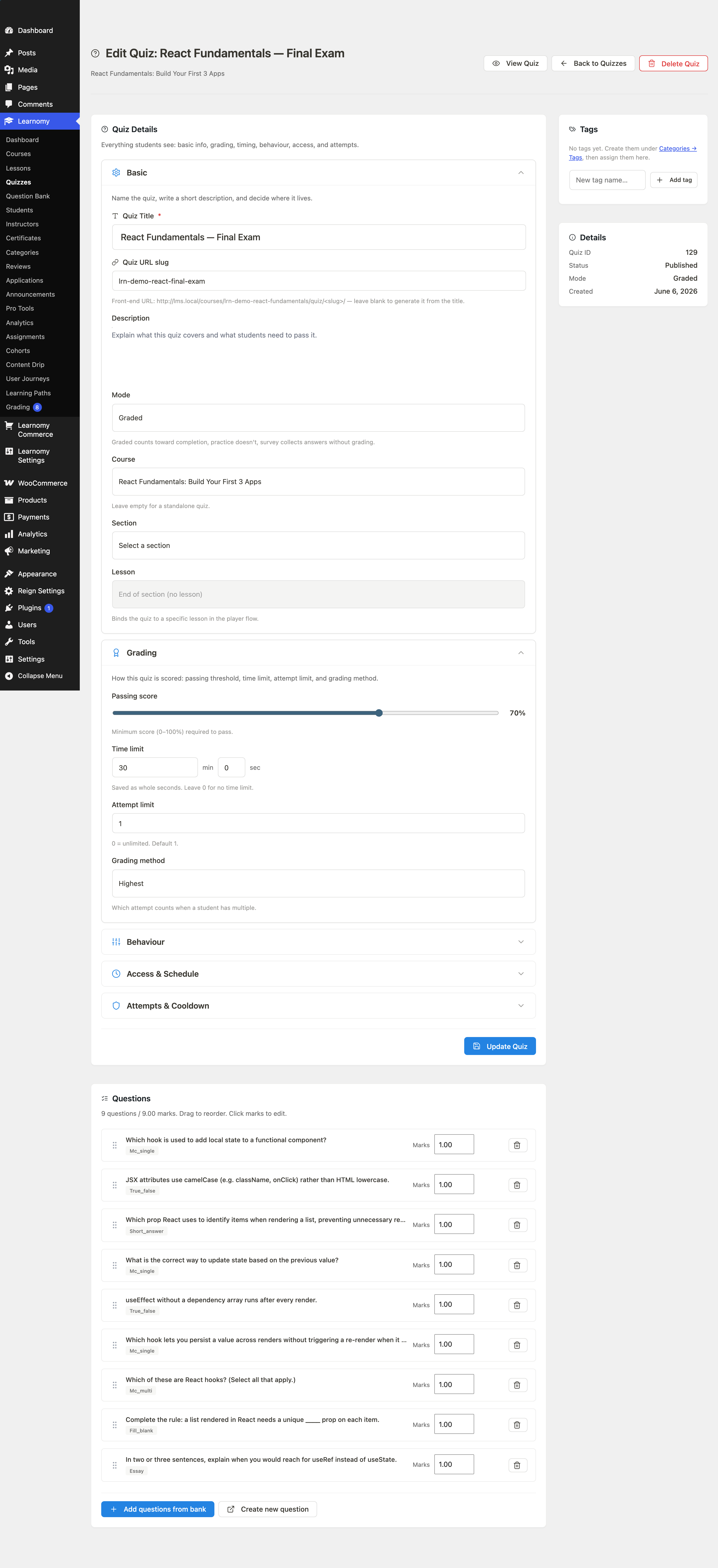
Task: Click the Delete Quiz button
Action: pyautogui.click(x=674, y=63)
